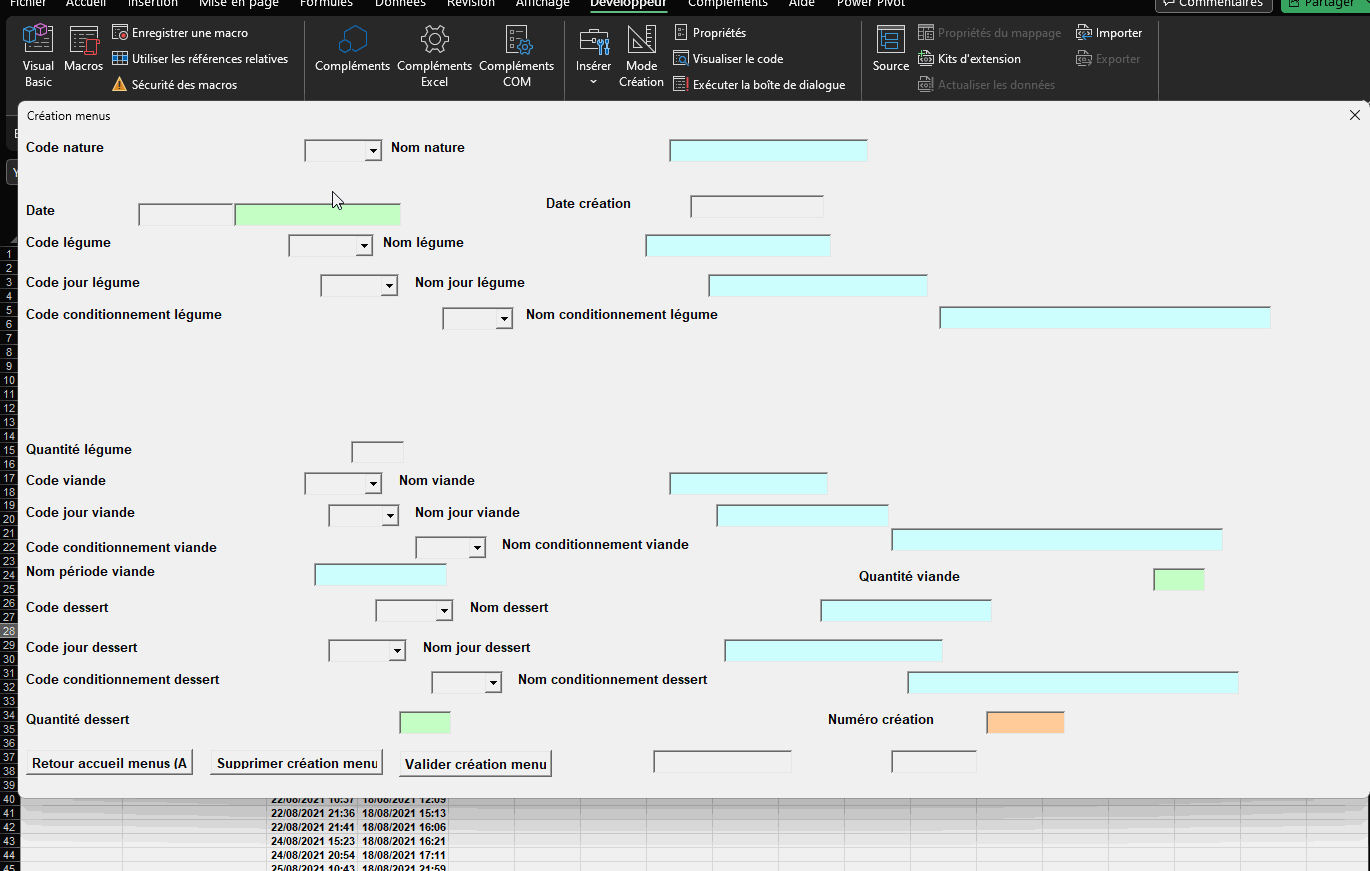Open the Power Pivot tab
Image resolution: width=1370 pixels, height=871 pixels.
(x=870, y=3)
